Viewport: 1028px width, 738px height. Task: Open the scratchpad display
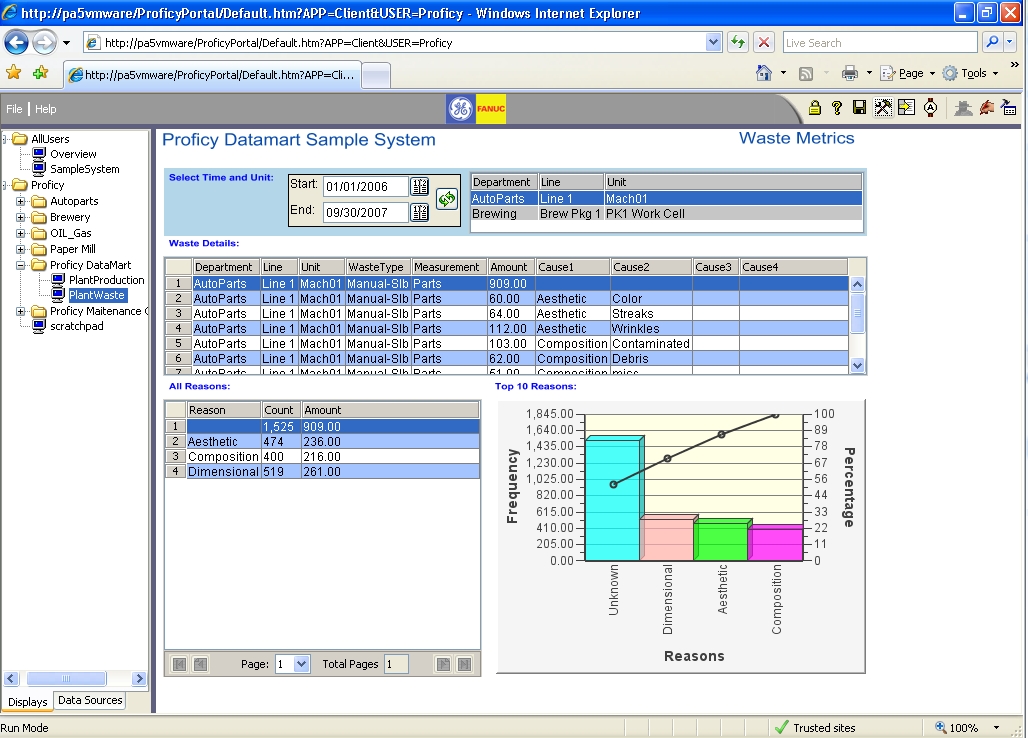[77, 326]
